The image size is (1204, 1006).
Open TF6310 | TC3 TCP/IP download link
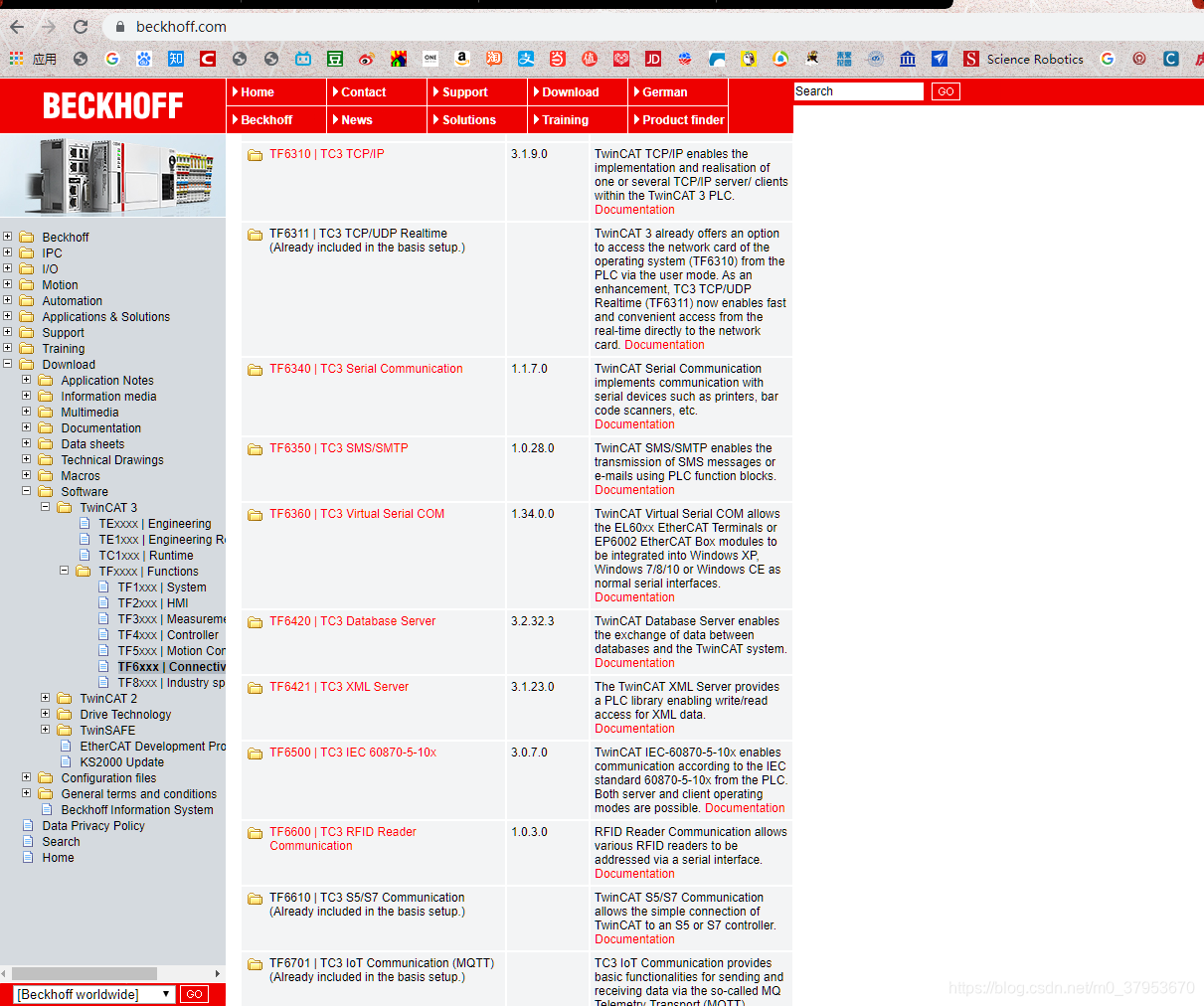click(327, 154)
